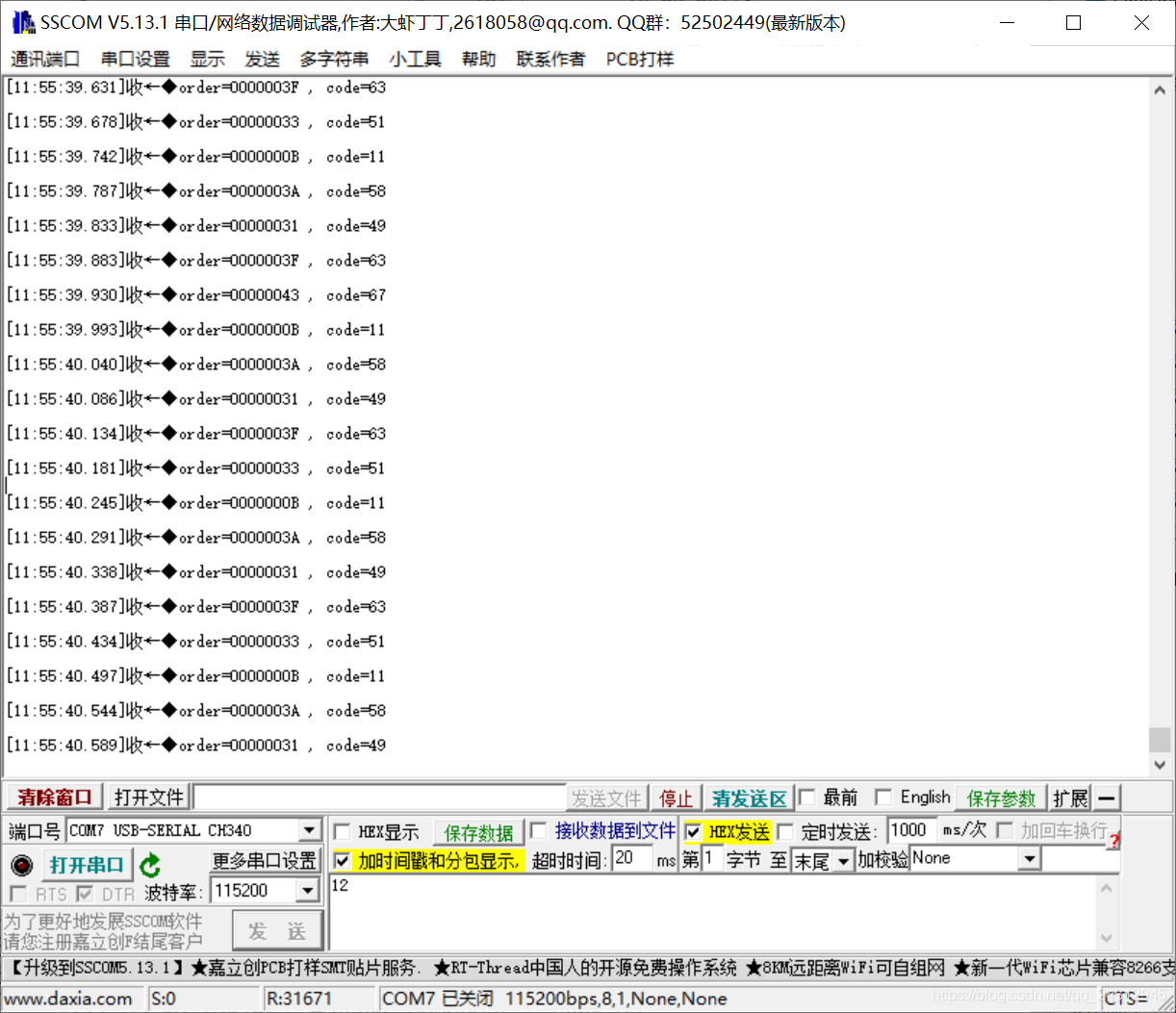
Task: Collapse send panel with the minus icon
Action: 1105,797
